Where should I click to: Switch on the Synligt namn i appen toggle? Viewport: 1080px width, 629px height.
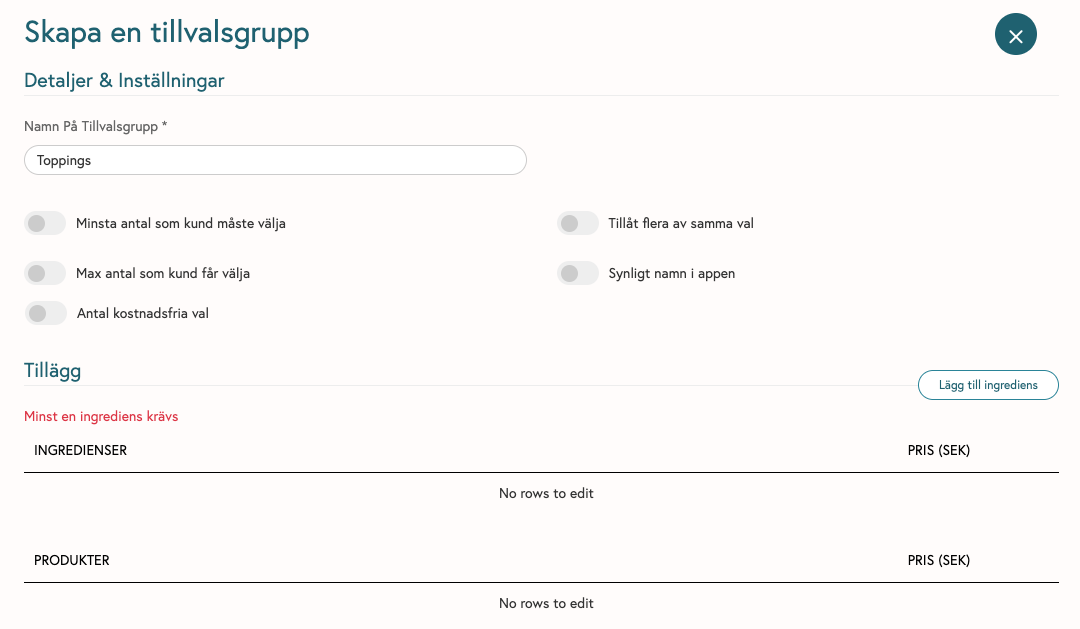pyautogui.click(x=578, y=274)
